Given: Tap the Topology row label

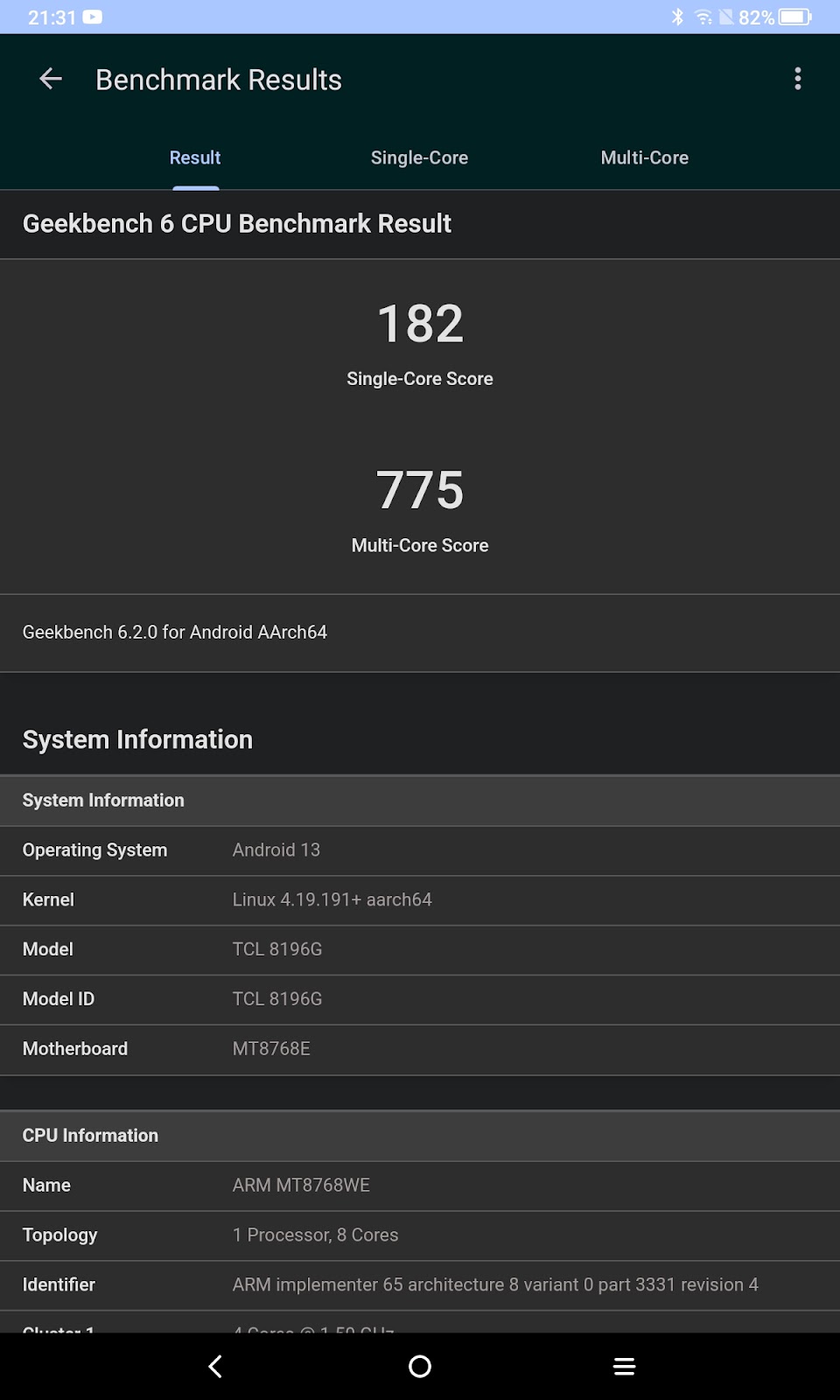Looking at the screenshot, I should [59, 1235].
